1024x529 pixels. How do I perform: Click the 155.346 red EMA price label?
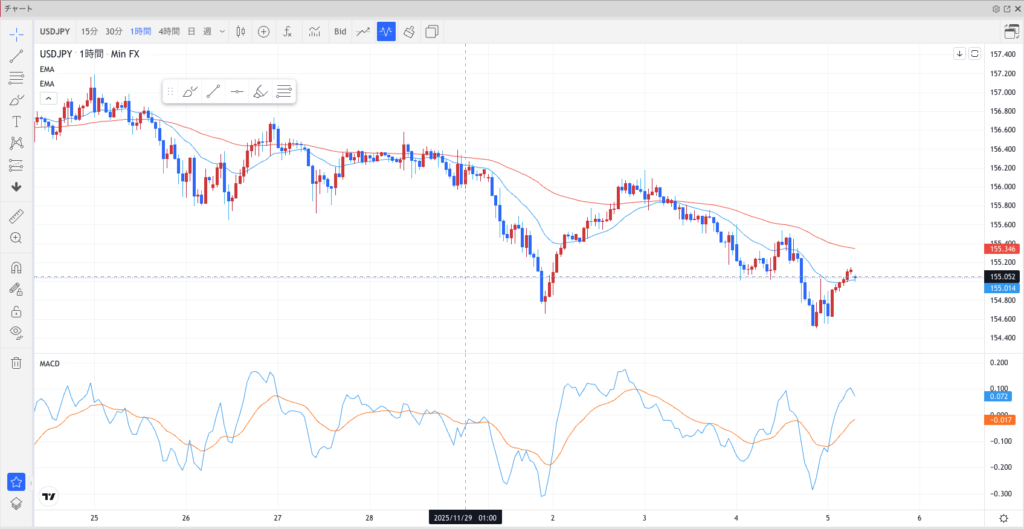click(x=1001, y=248)
